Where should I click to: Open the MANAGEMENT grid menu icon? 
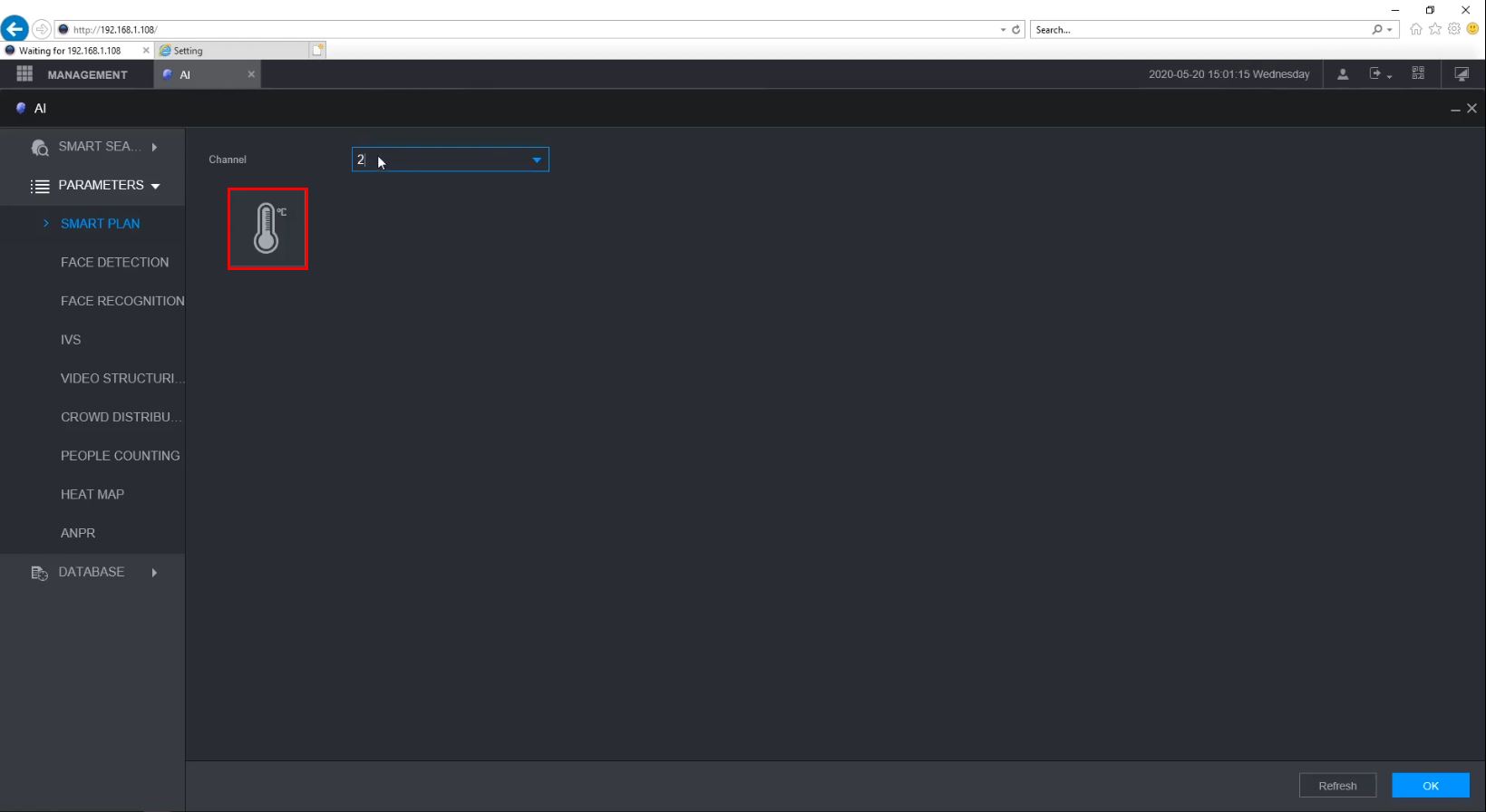click(x=24, y=74)
